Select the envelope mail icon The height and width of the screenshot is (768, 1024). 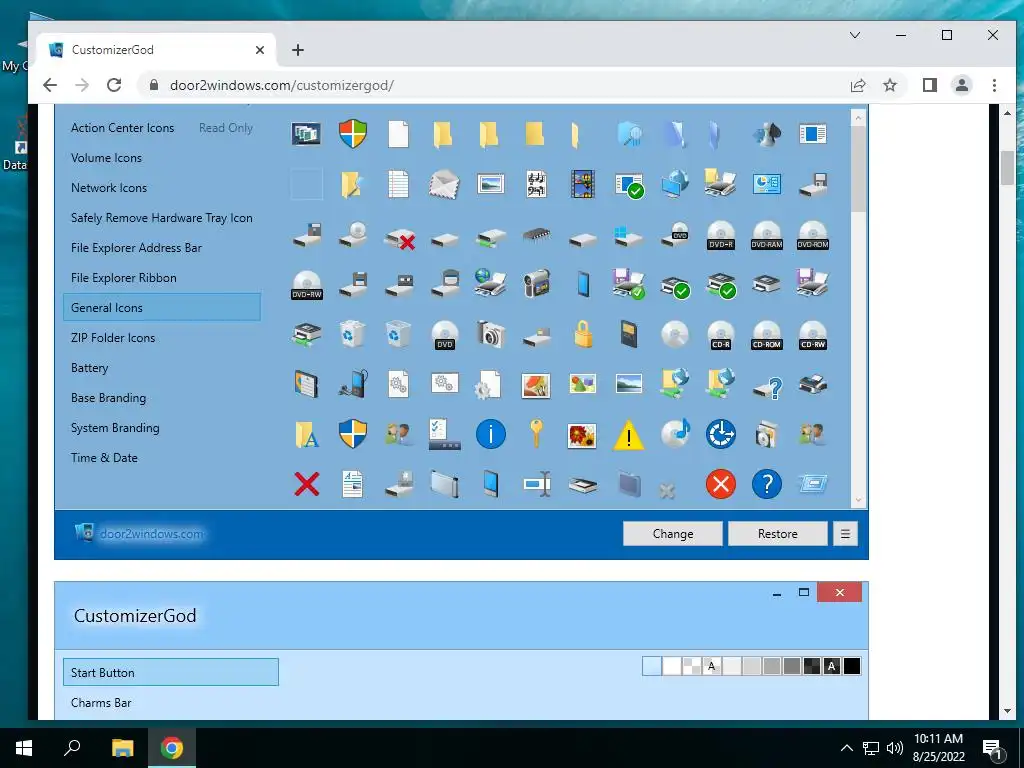444,184
